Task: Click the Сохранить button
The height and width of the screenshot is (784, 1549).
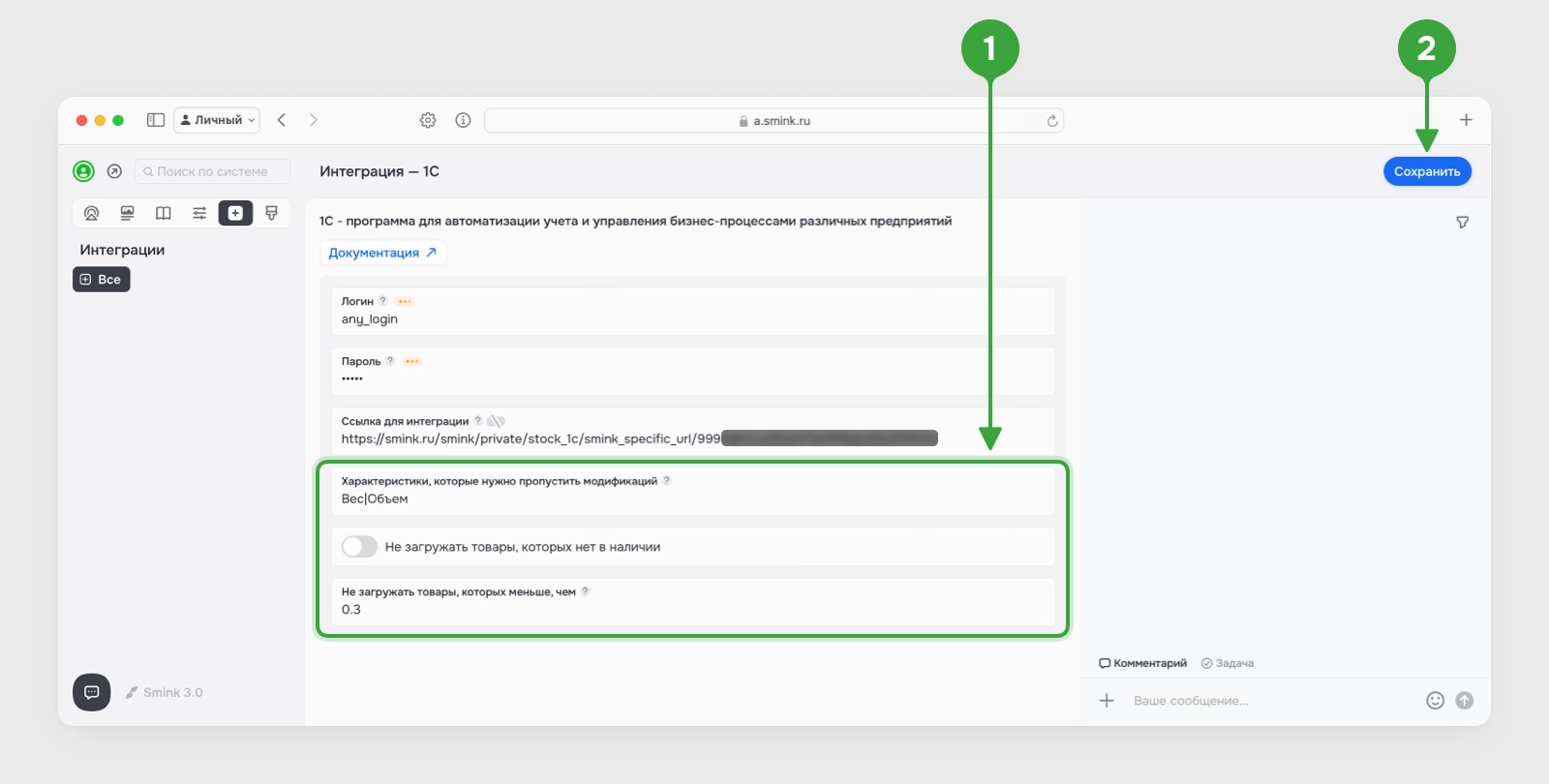Action: (x=1427, y=171)
